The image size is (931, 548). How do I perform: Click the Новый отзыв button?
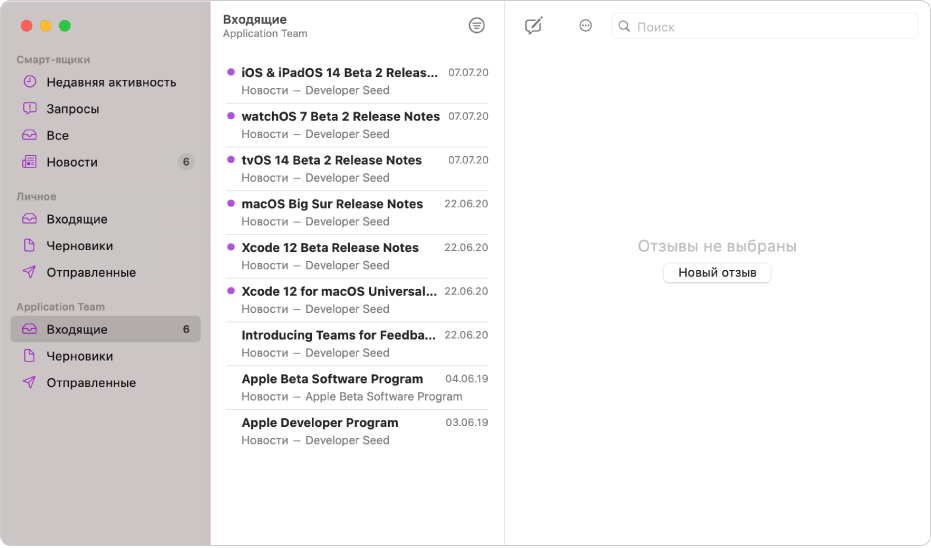point(717,273)
